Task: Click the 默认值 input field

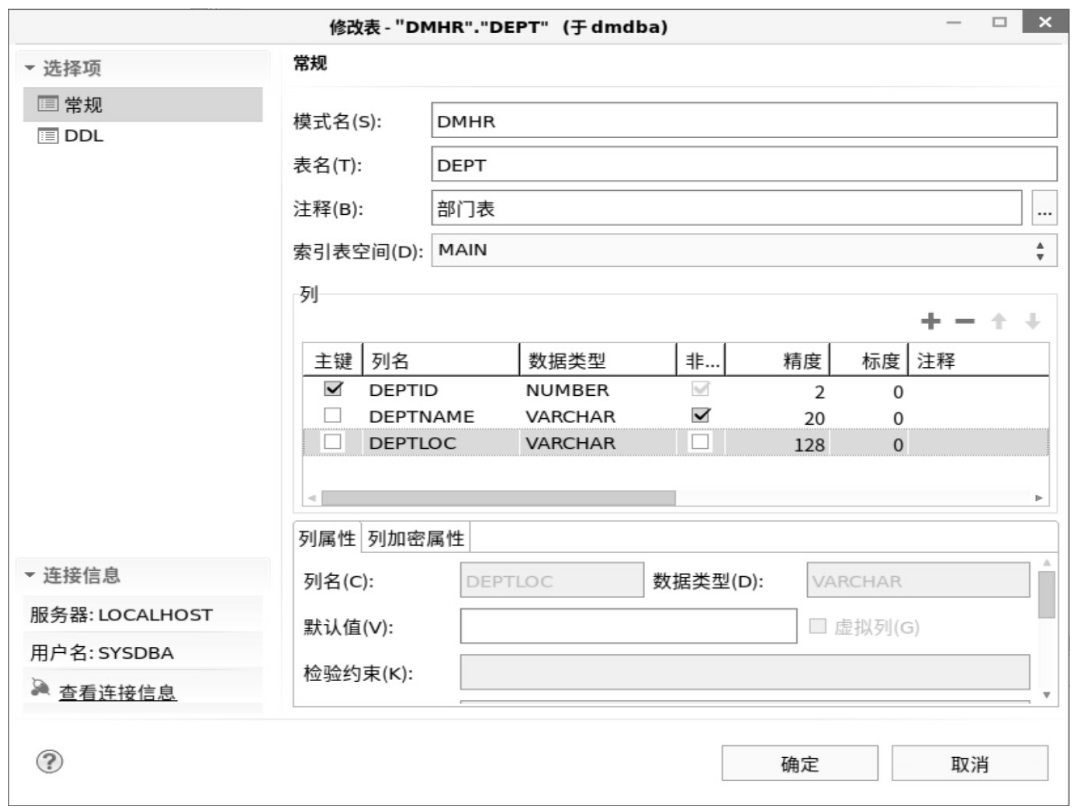Action: point(628,627)
